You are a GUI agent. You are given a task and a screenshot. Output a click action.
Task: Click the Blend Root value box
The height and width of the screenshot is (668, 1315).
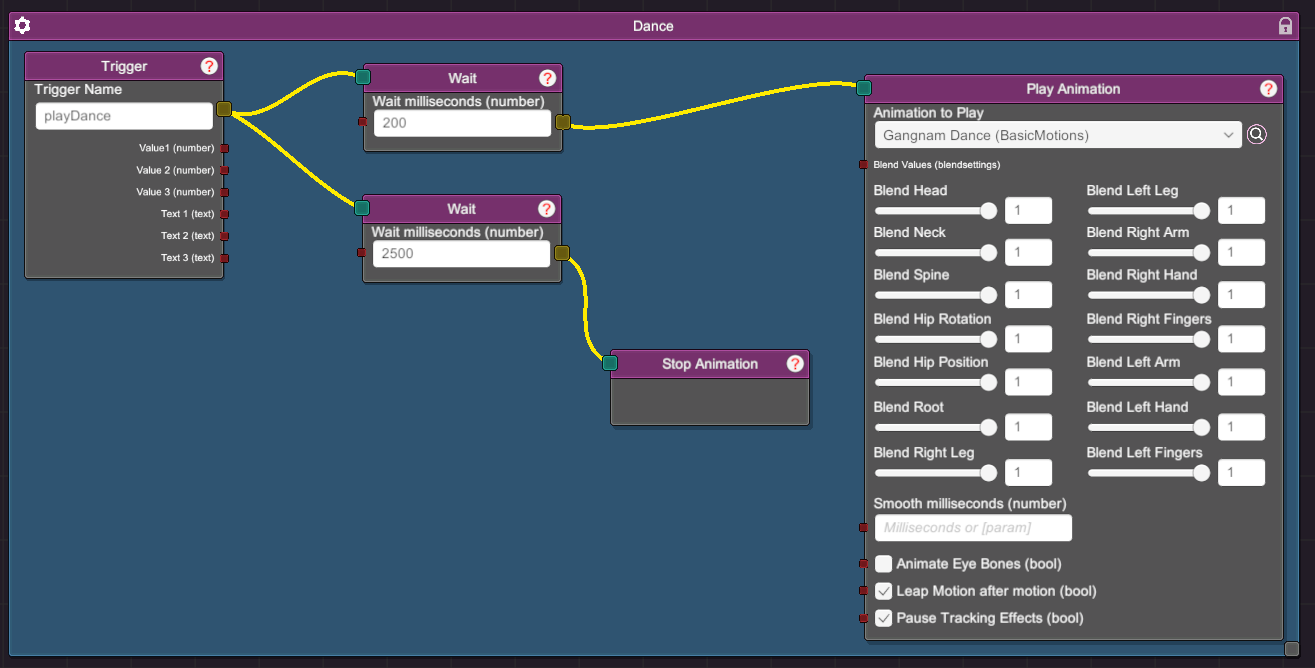click(x=1028, y=428)
